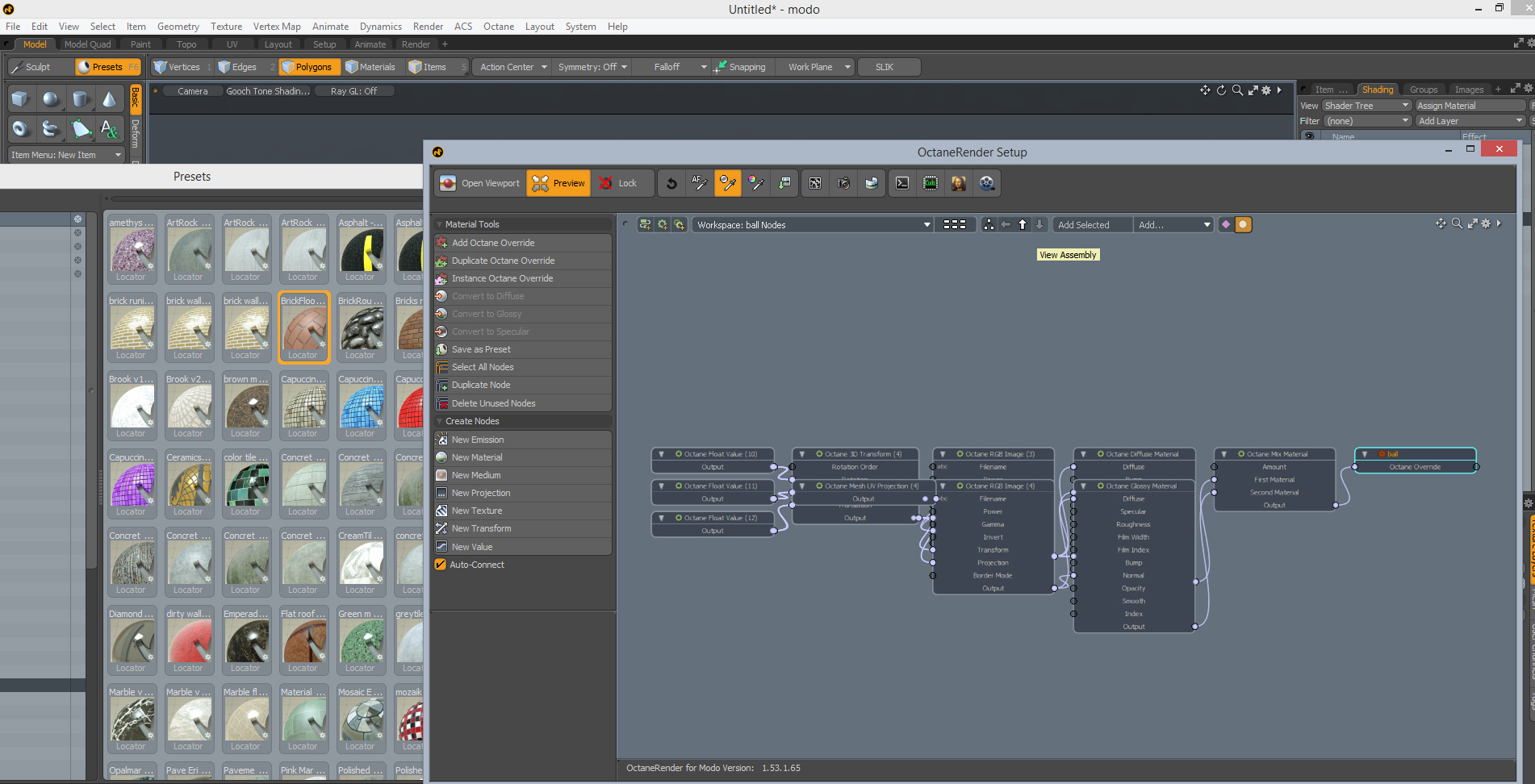Click the Octane save-image download icon

point(784,183)
